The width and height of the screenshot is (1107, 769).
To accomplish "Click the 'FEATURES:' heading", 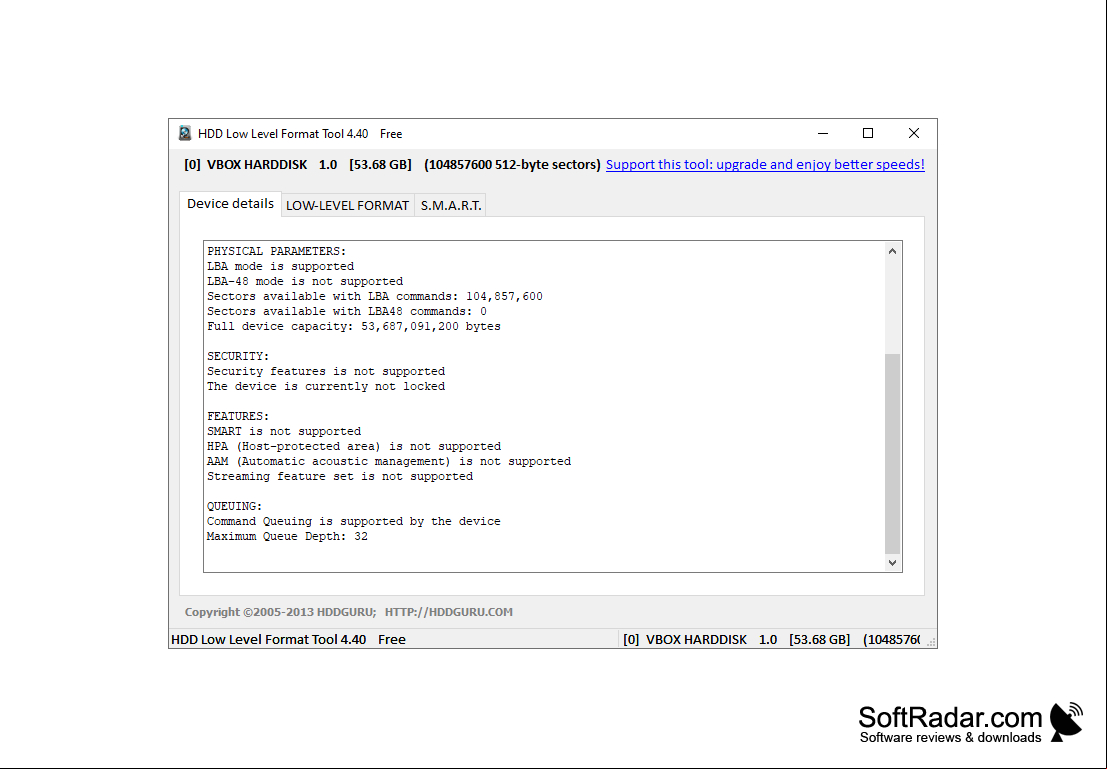I will 238,417.
